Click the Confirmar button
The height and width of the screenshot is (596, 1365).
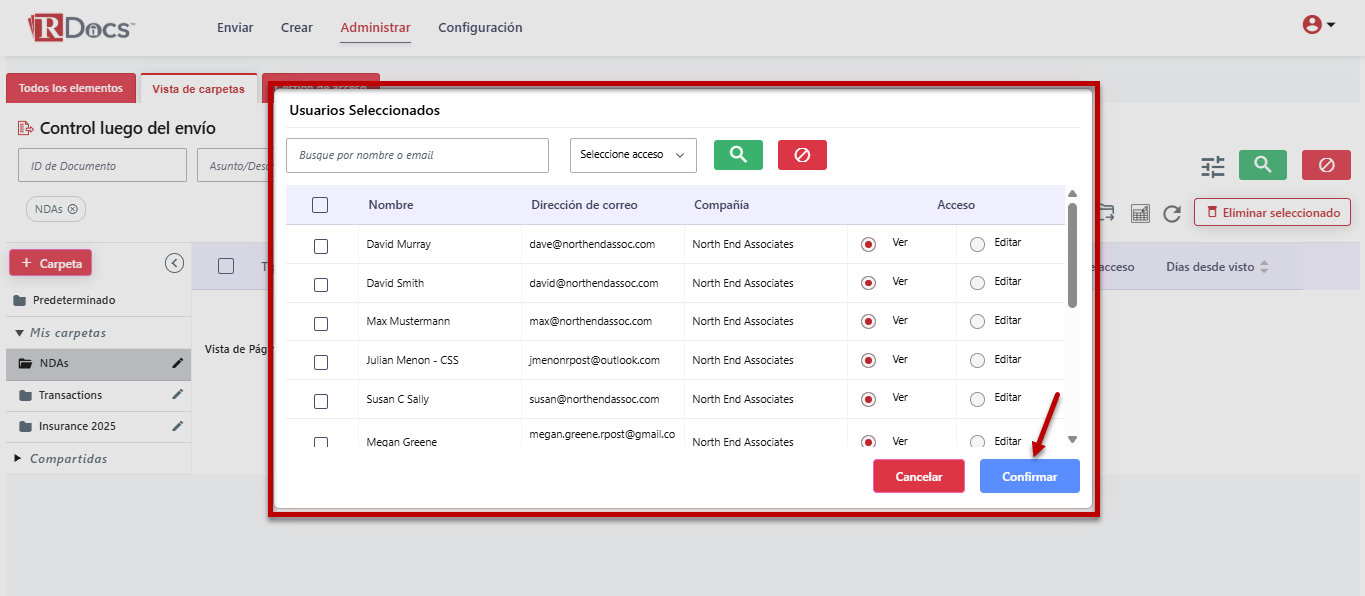[1029, 477]
